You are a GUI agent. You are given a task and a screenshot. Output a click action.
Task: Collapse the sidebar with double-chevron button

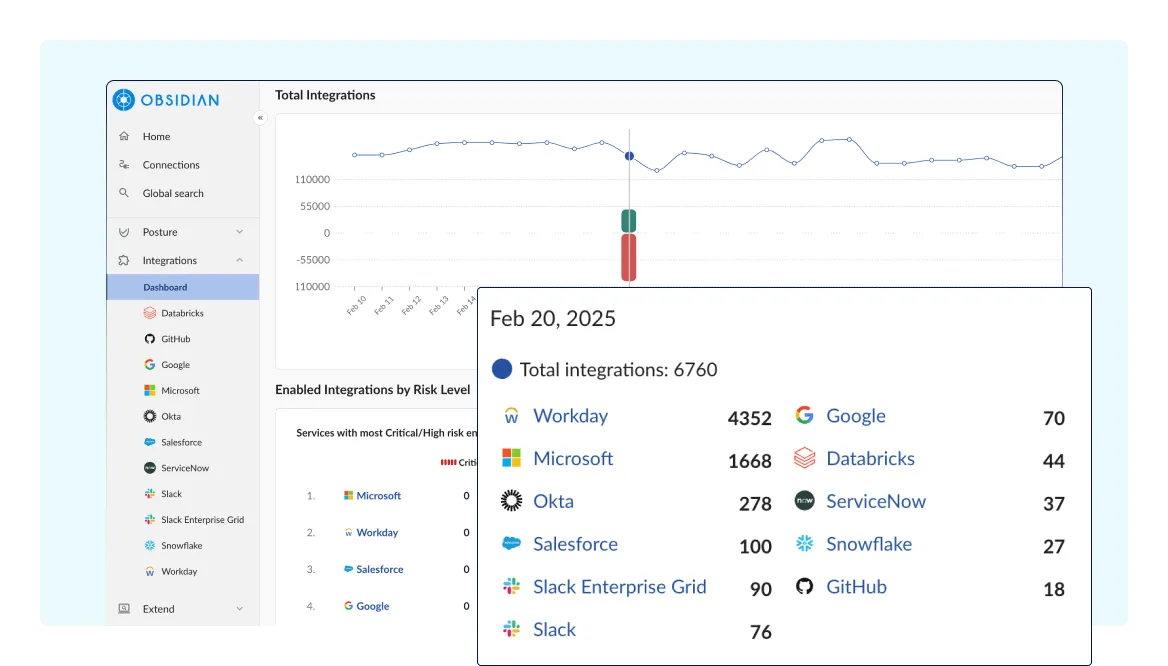coord(260,118)
